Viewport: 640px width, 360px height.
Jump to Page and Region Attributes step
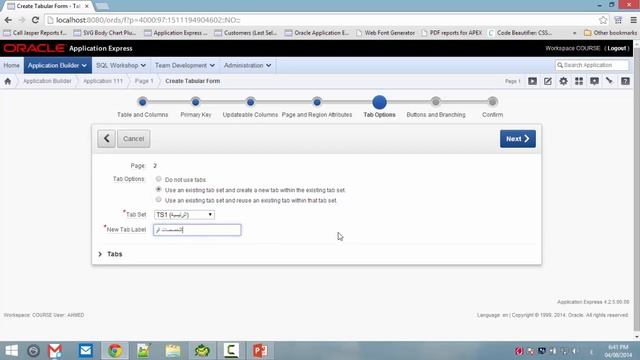click(x=317, y=102)
